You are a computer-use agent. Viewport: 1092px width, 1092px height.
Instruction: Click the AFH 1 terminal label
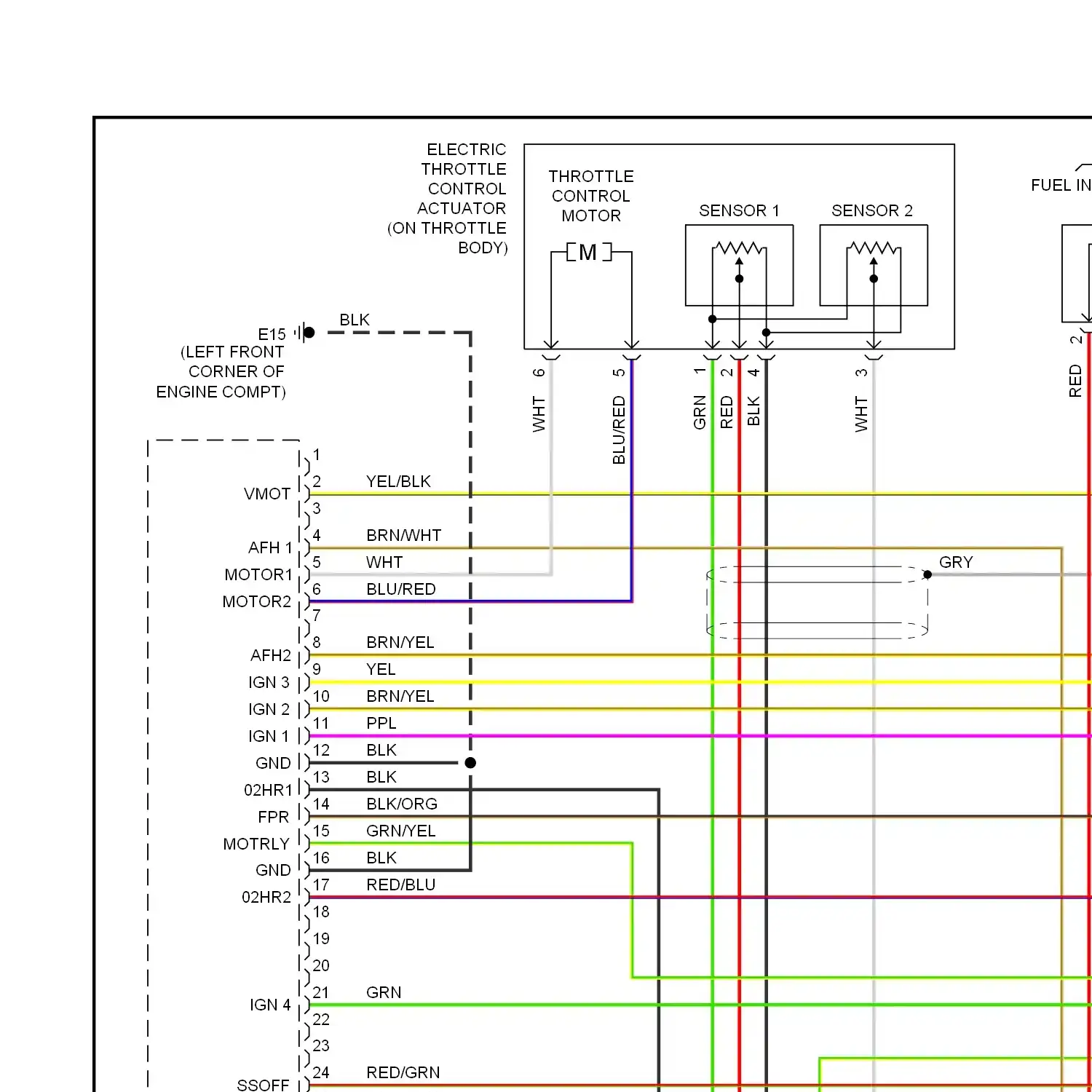coord(270,547)
